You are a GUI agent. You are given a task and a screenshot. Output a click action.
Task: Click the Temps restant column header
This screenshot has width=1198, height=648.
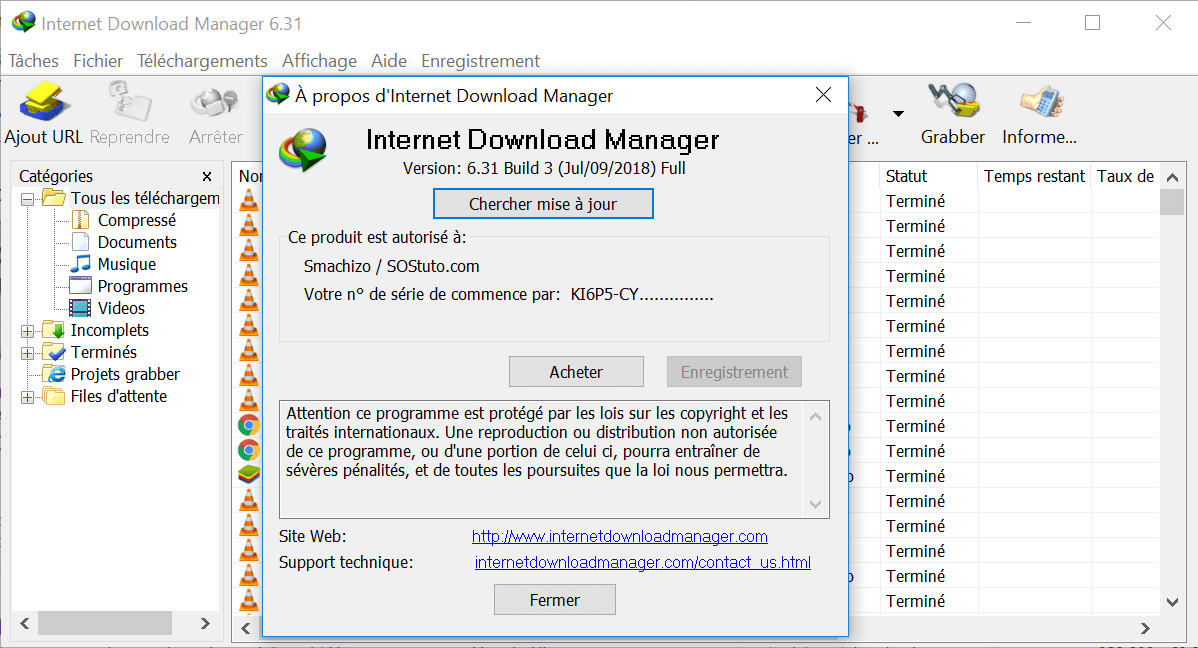(x=1034, y=176)
